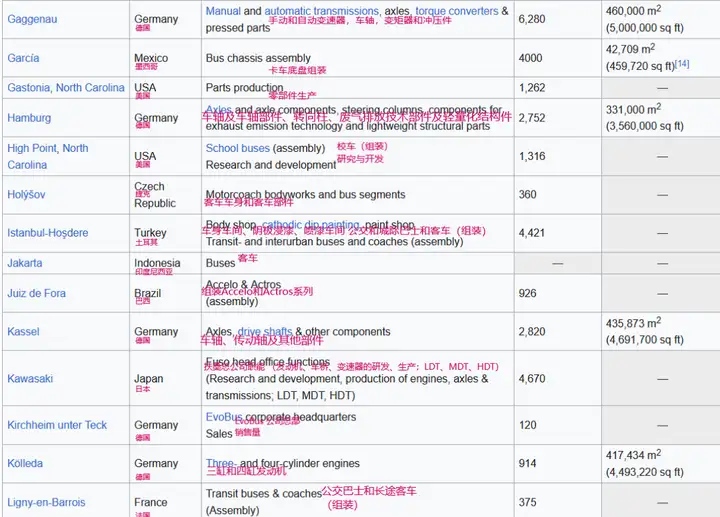The width and height of the screenshot is (720, 517).
Task: Select the employee count 1,262
Action: [532, 88]
